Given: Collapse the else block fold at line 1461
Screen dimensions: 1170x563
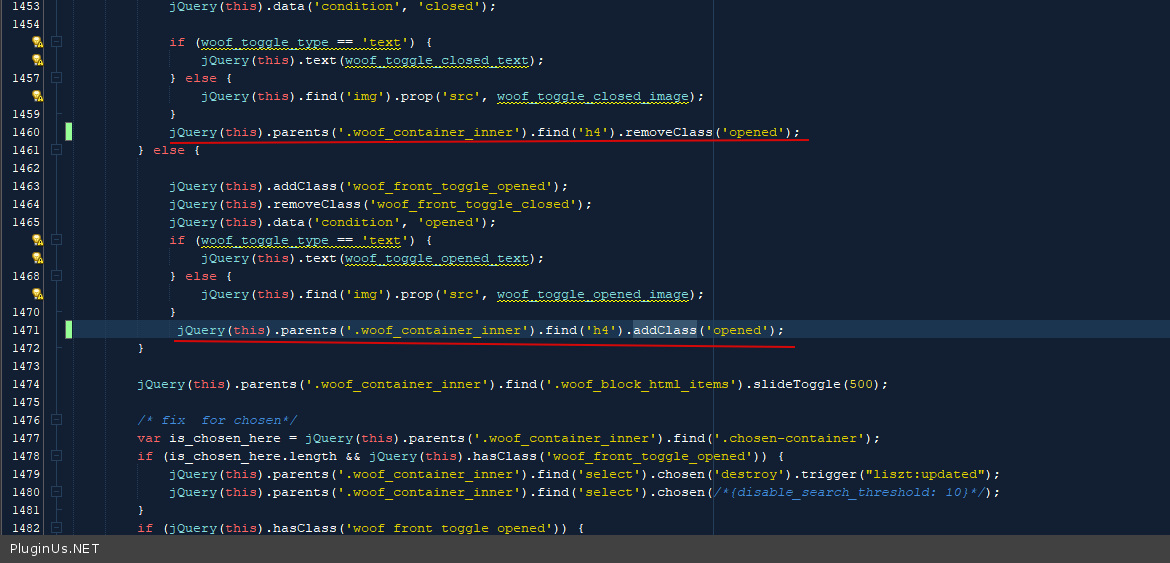Looking at the screenshot, I should [x=56, y=150].
